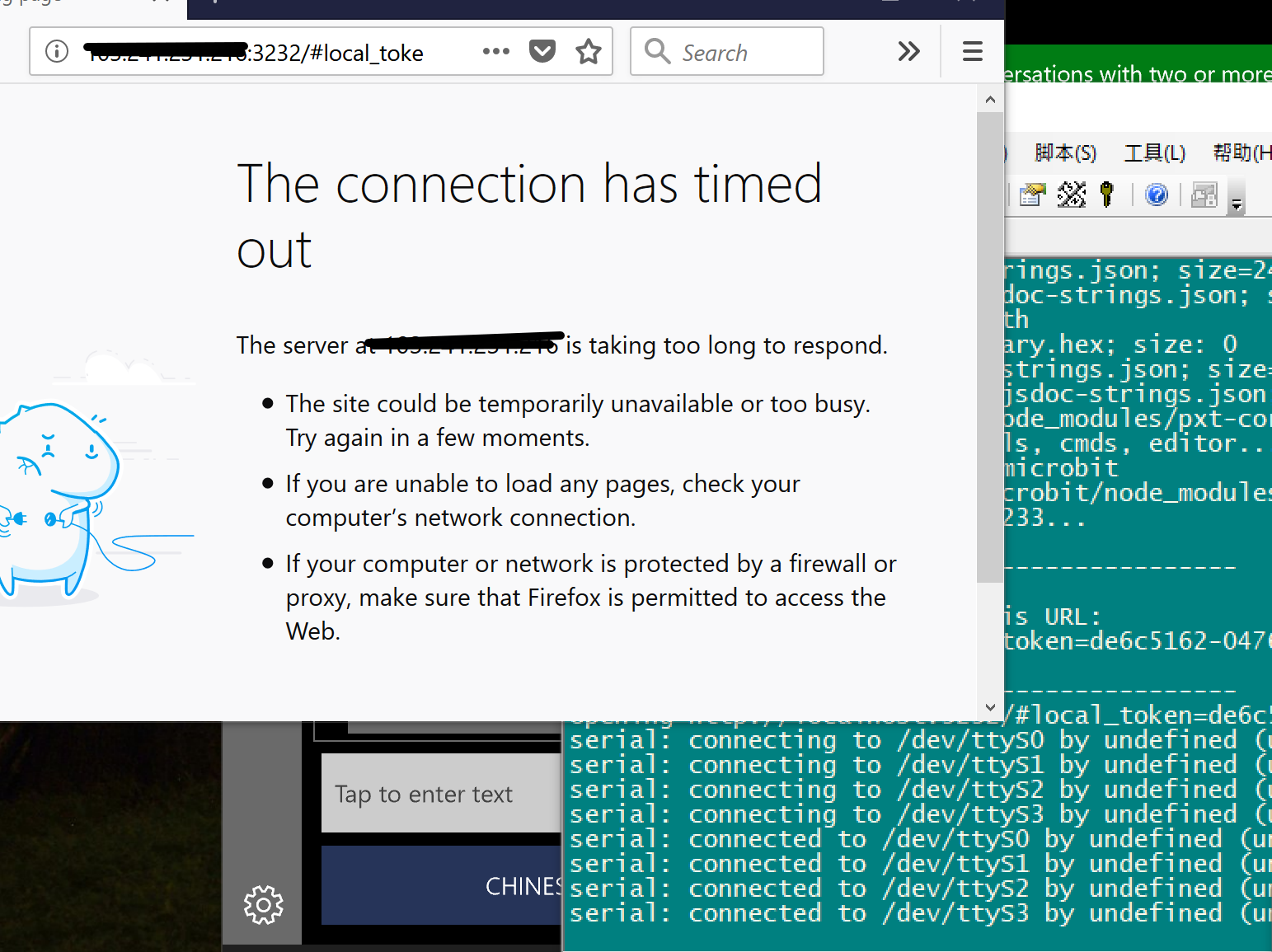
Task: Save page to Pocket icon
Action: [x=542, y=51]
